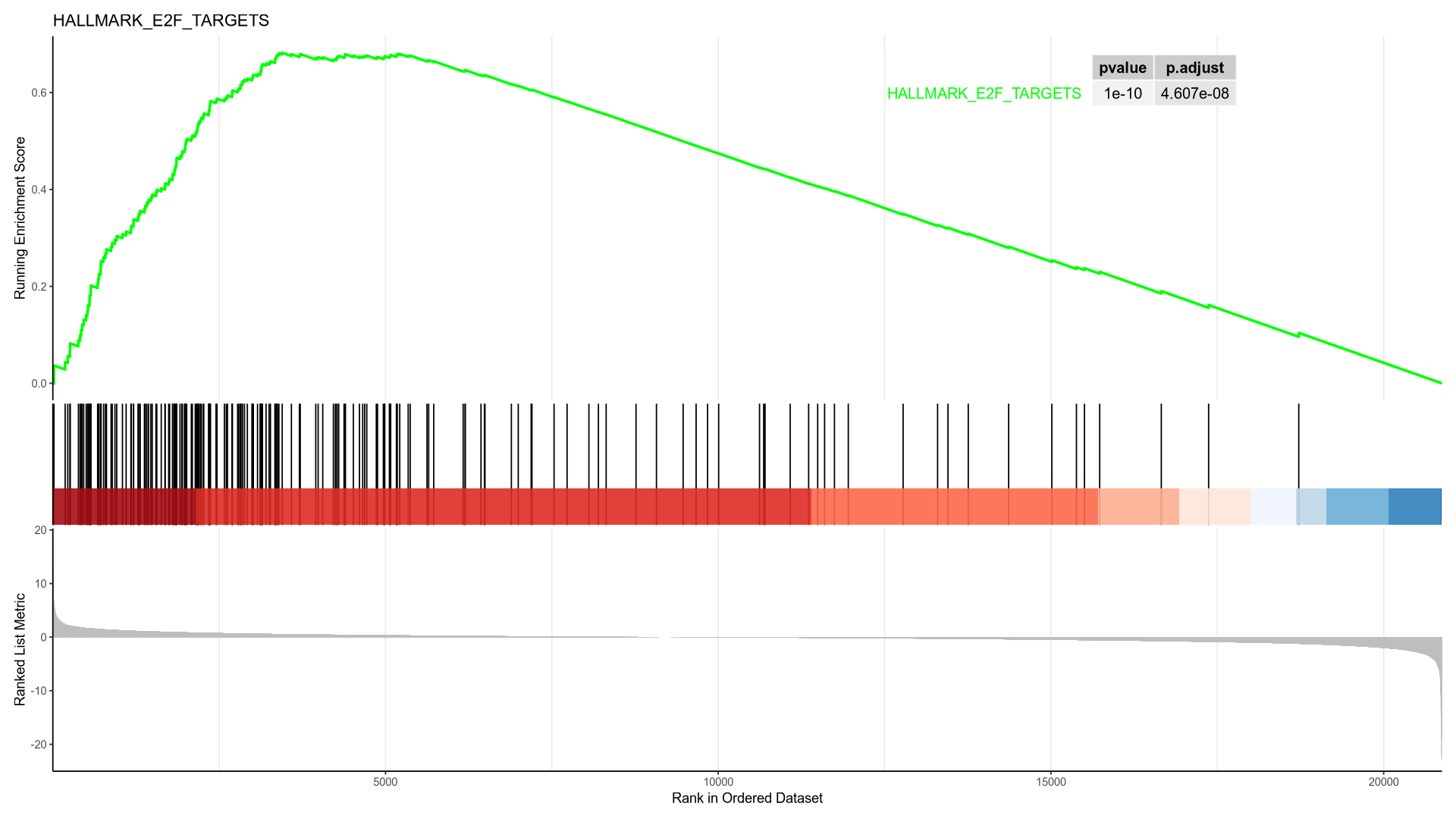Click the 4.607e-08 adjusted p-value cell
This screenshot has width=1456, height=819.
tap(1194, 93)
